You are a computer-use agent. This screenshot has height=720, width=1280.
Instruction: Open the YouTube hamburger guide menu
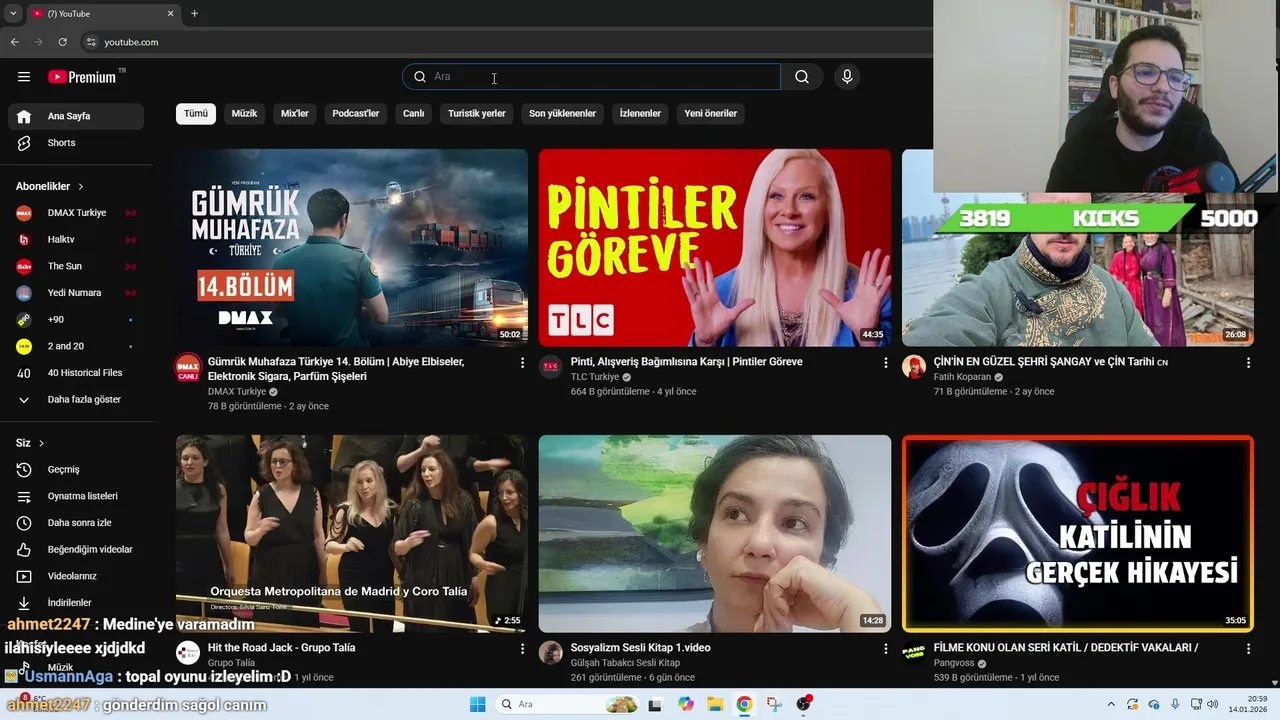pos(24,77)
